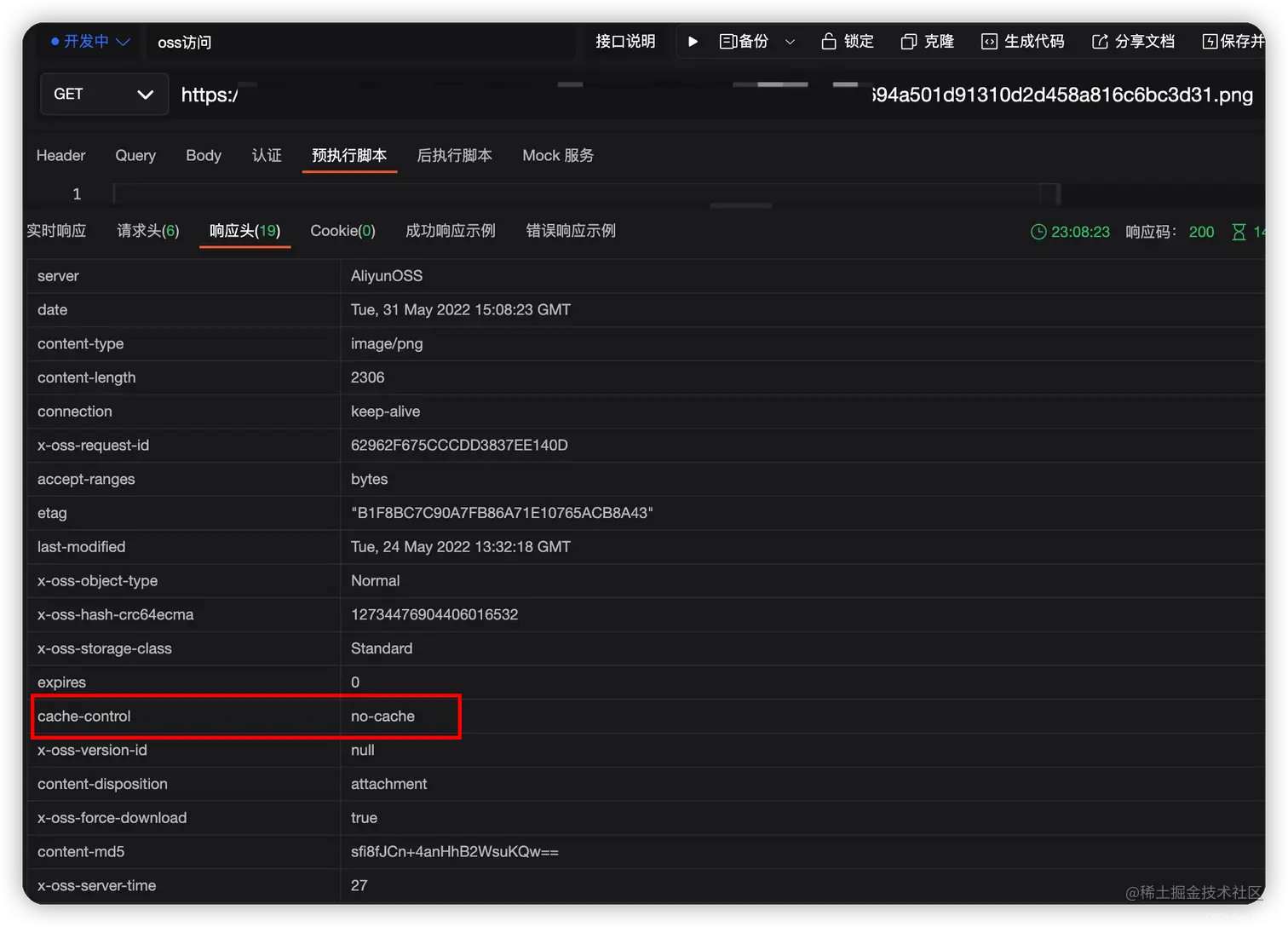Select content-length value 2306

pos(367,377)
